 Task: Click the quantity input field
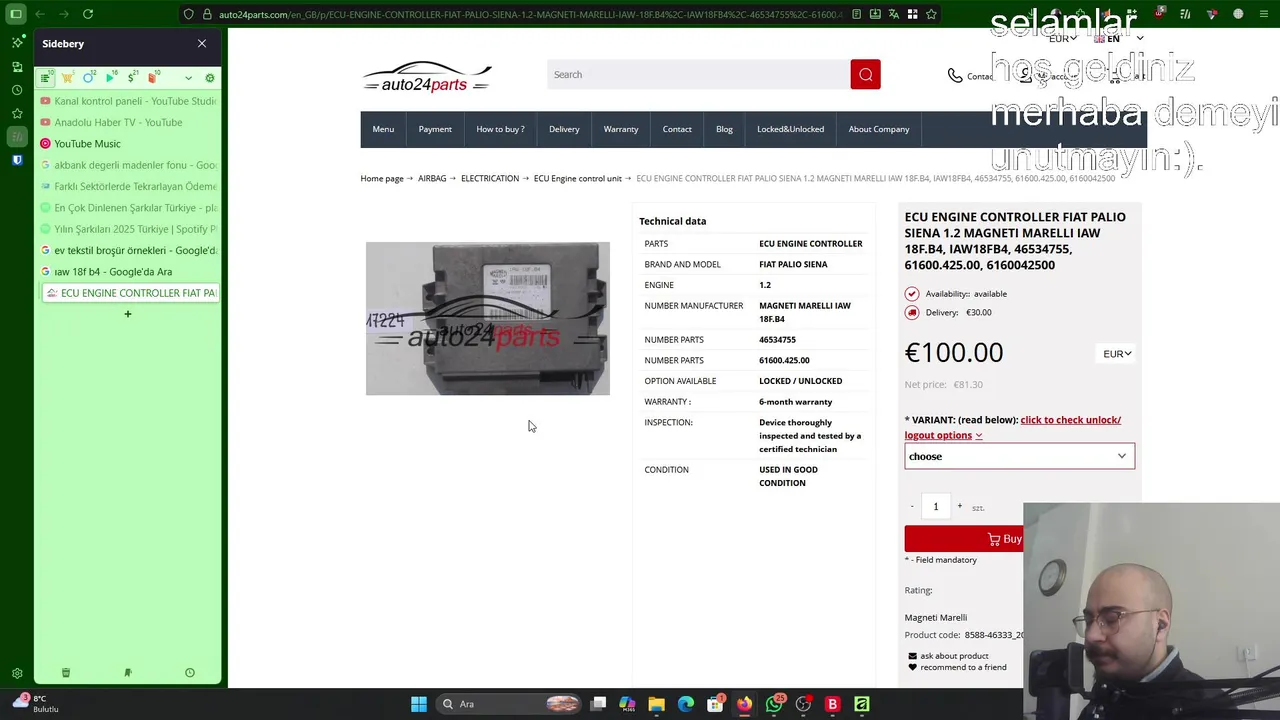936,506
